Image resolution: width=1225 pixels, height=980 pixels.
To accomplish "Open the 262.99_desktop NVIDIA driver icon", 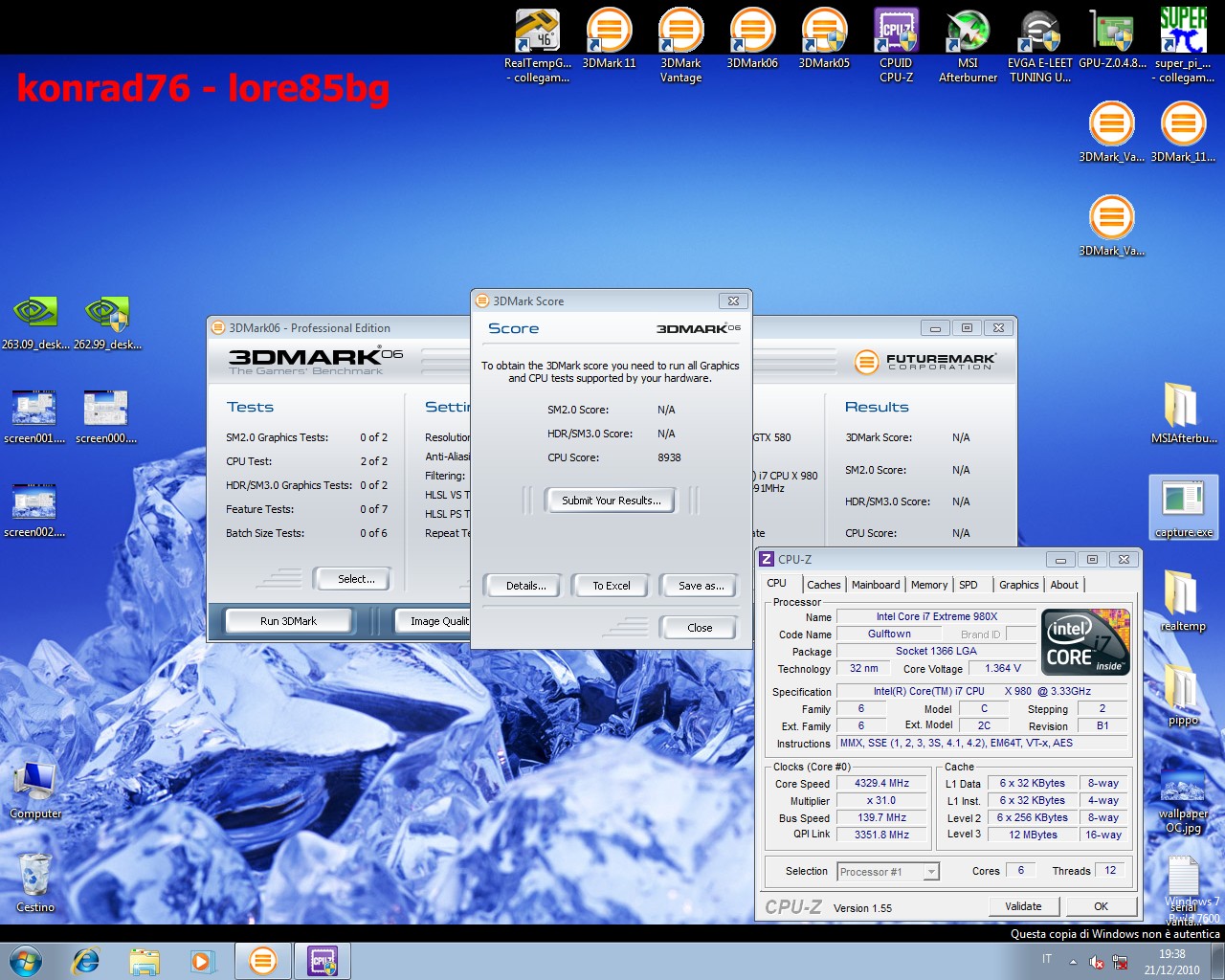I will coord(107,323).
